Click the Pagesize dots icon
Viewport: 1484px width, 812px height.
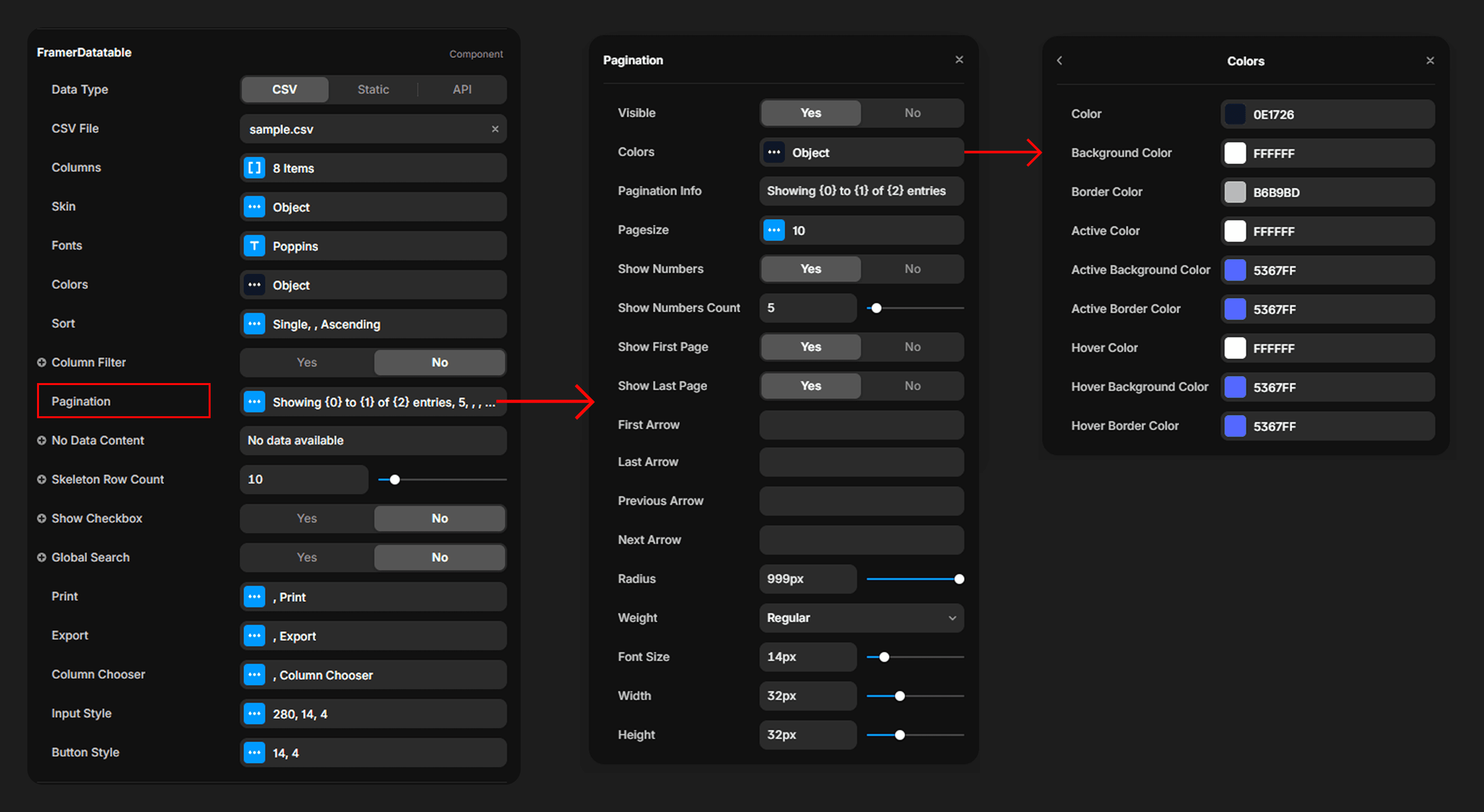point(774,231)
